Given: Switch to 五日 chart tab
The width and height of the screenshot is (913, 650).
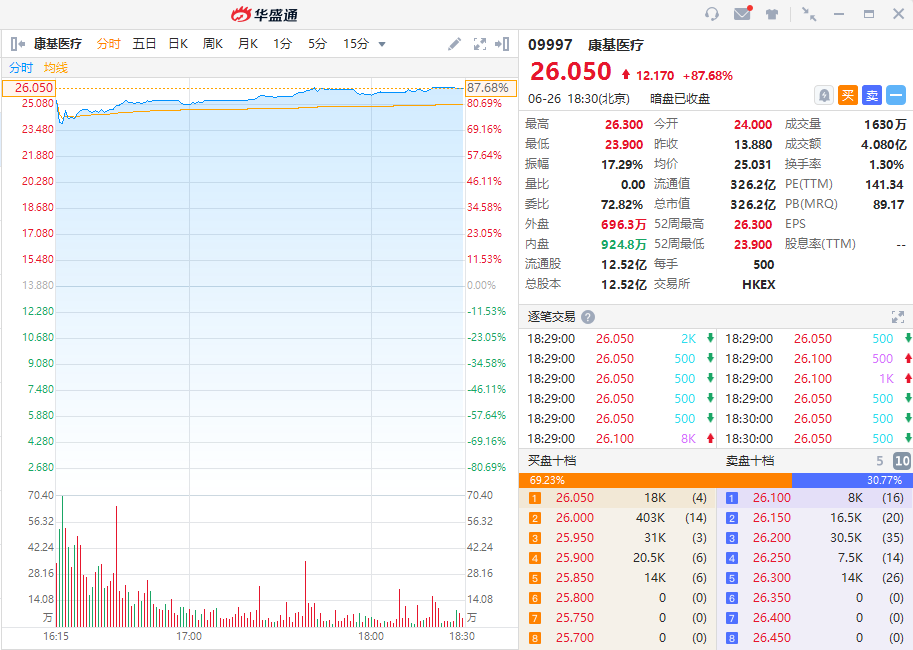Looking at the screenshot, I should (x=144, y=44).
